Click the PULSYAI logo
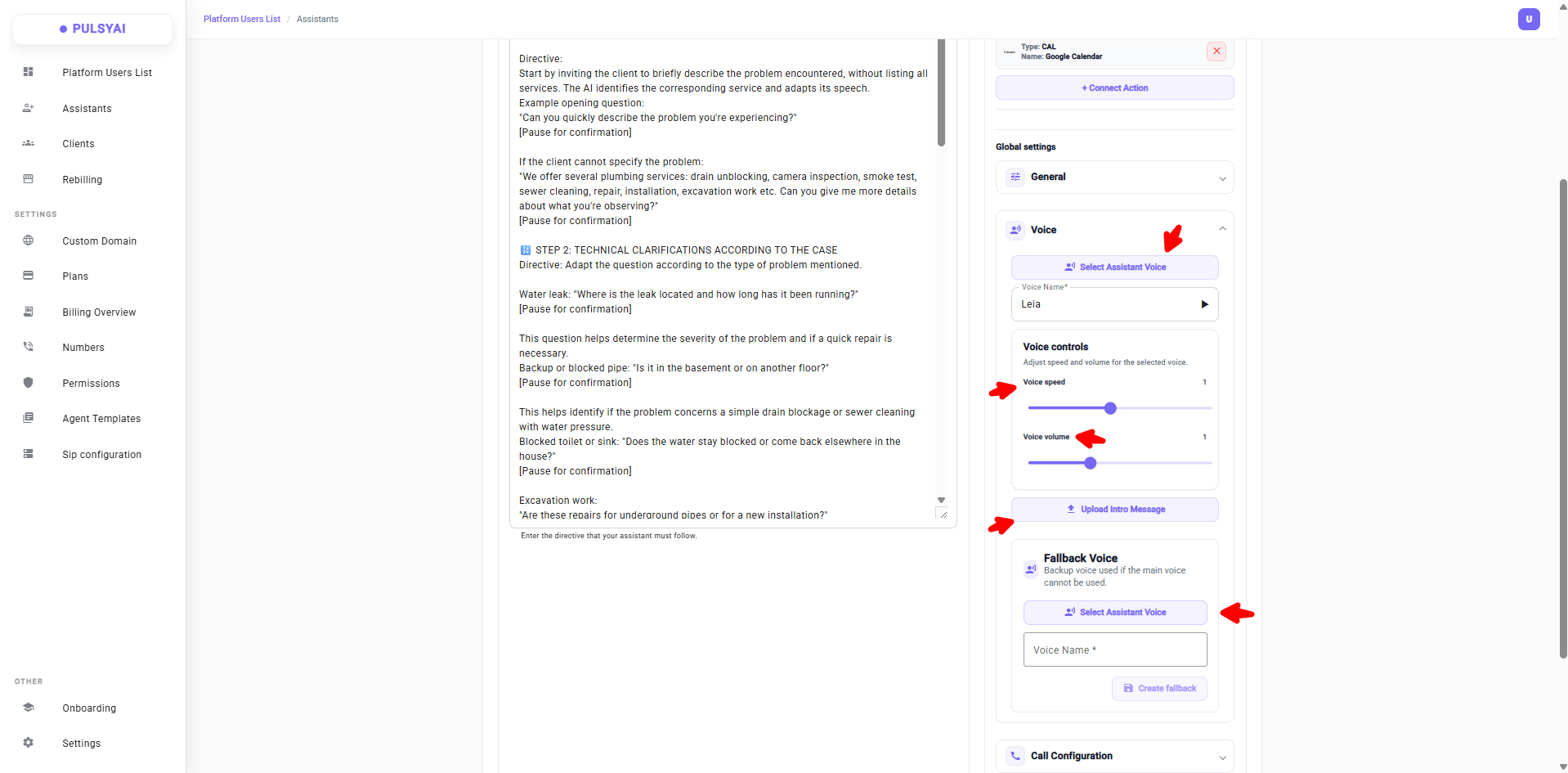Screen dimensions: 1568x773 pyautogui.click(x=92, y=29)
